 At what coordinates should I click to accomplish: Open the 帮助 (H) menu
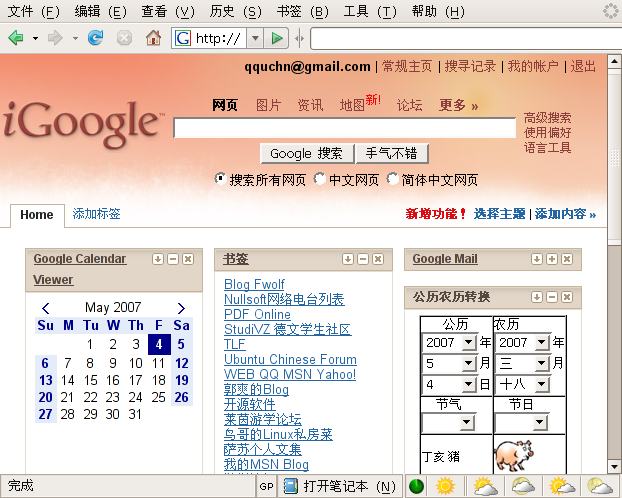(438, 11)
